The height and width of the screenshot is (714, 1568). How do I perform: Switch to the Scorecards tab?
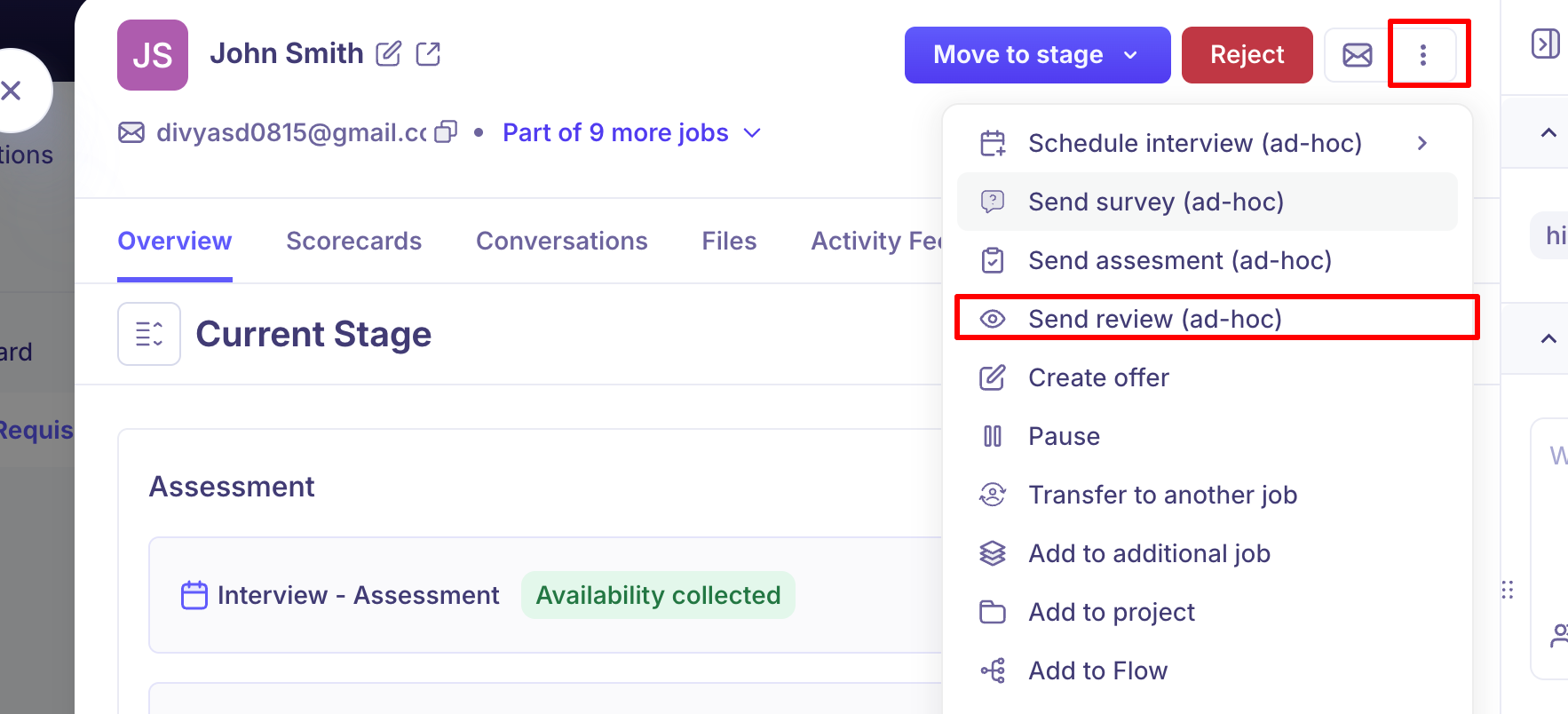[x=353, y=241]
